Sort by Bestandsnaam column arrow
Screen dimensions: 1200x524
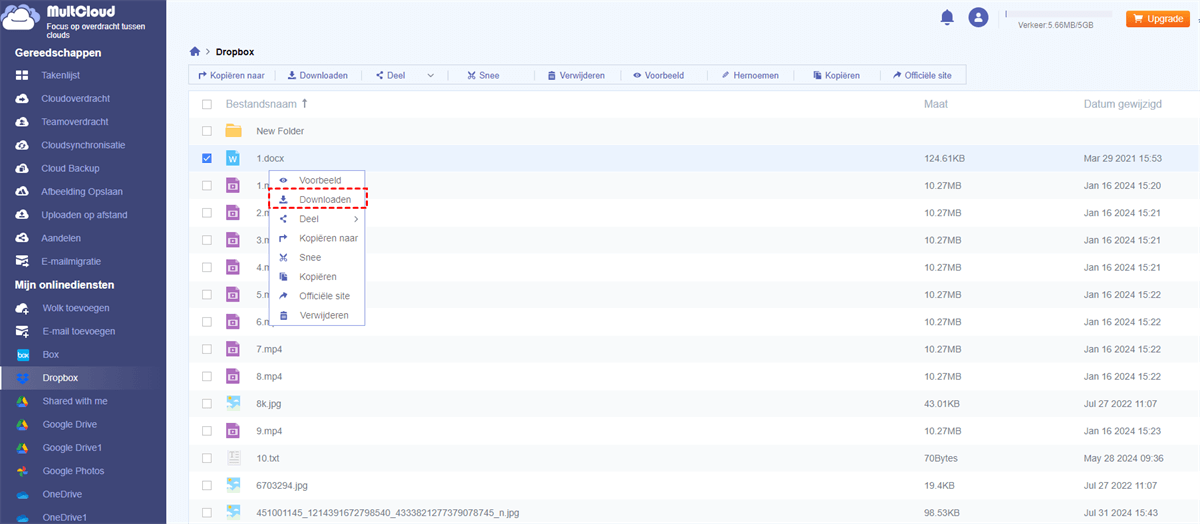pyautogui.click(x=305, y=103)
